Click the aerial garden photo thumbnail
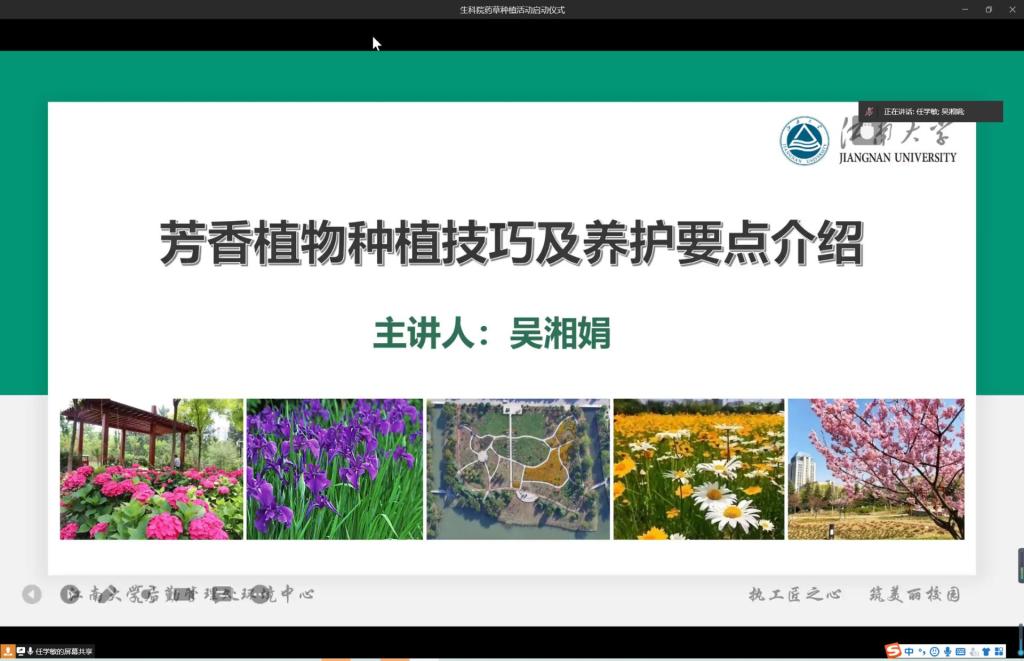 coord(518,469)
